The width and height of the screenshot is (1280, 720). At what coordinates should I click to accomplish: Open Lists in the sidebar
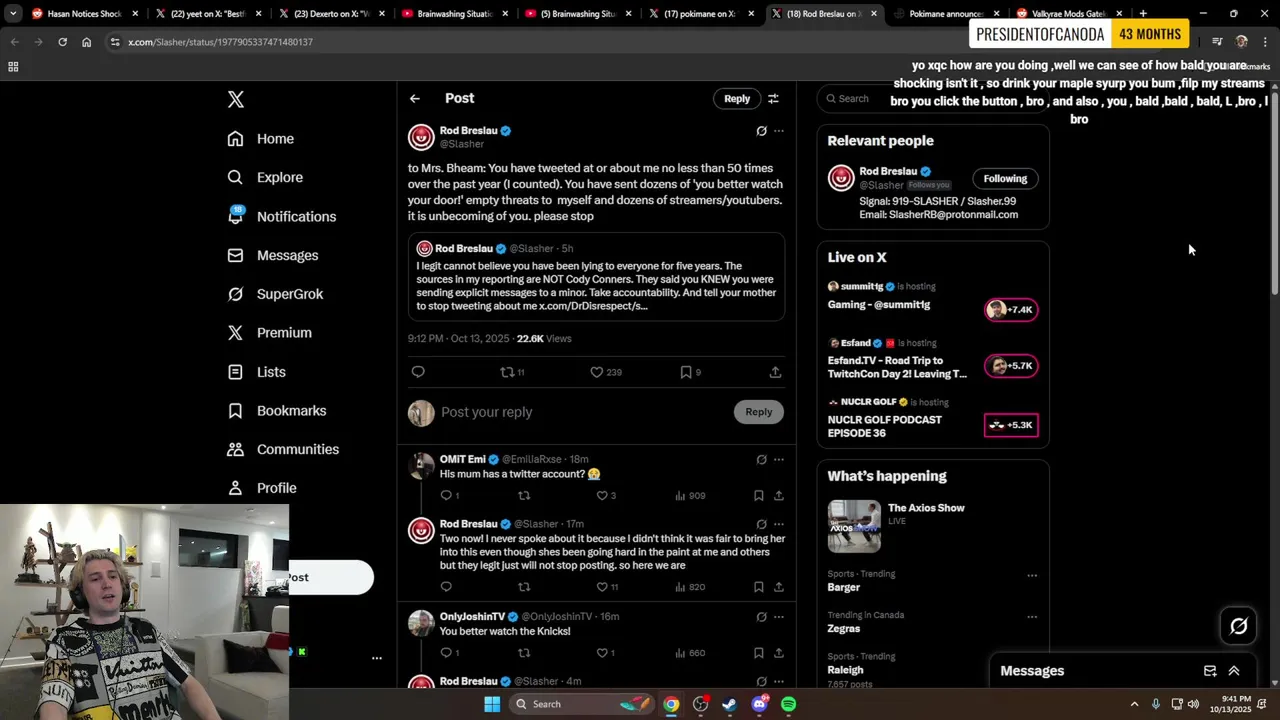click(x=257, y=372)
